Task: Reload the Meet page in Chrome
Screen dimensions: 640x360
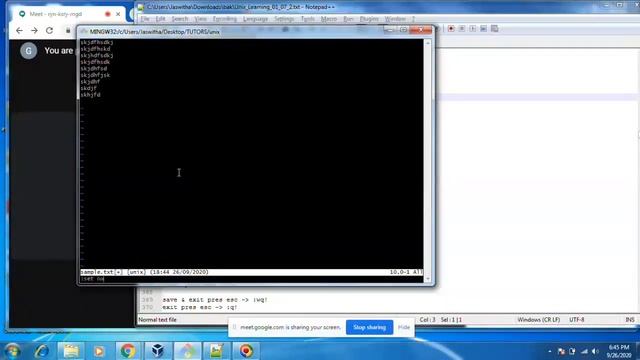Action: (49, 30)
